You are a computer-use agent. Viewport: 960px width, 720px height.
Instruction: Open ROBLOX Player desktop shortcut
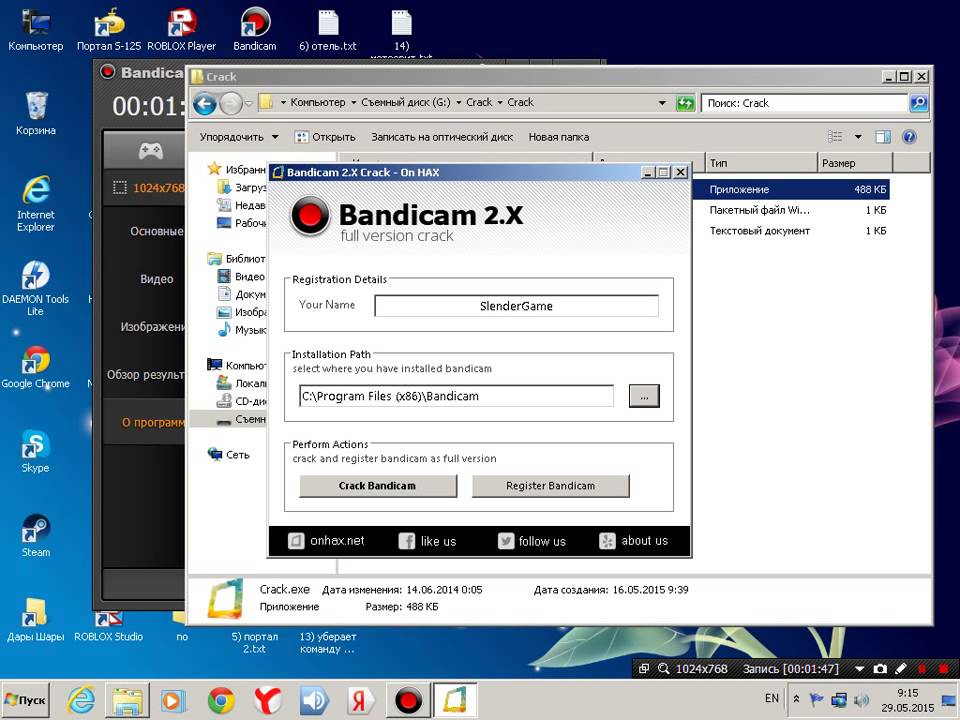pyautogui.click(x=181, y=31)
